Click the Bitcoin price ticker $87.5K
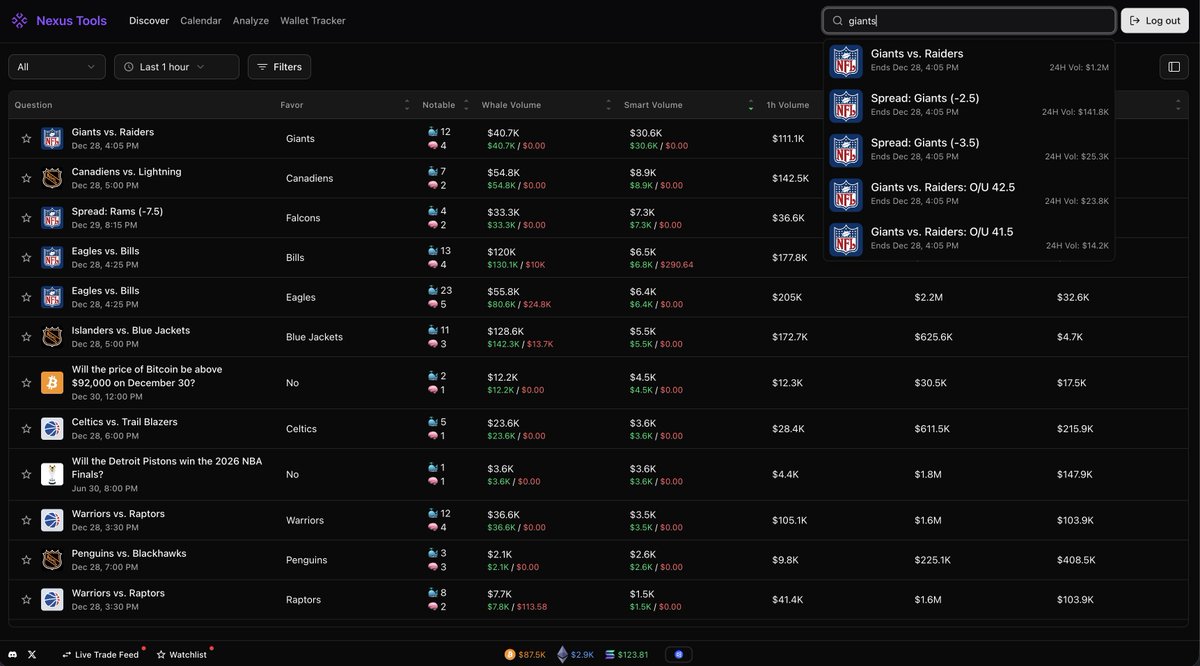1200x666 pixels. pos(525,655)
